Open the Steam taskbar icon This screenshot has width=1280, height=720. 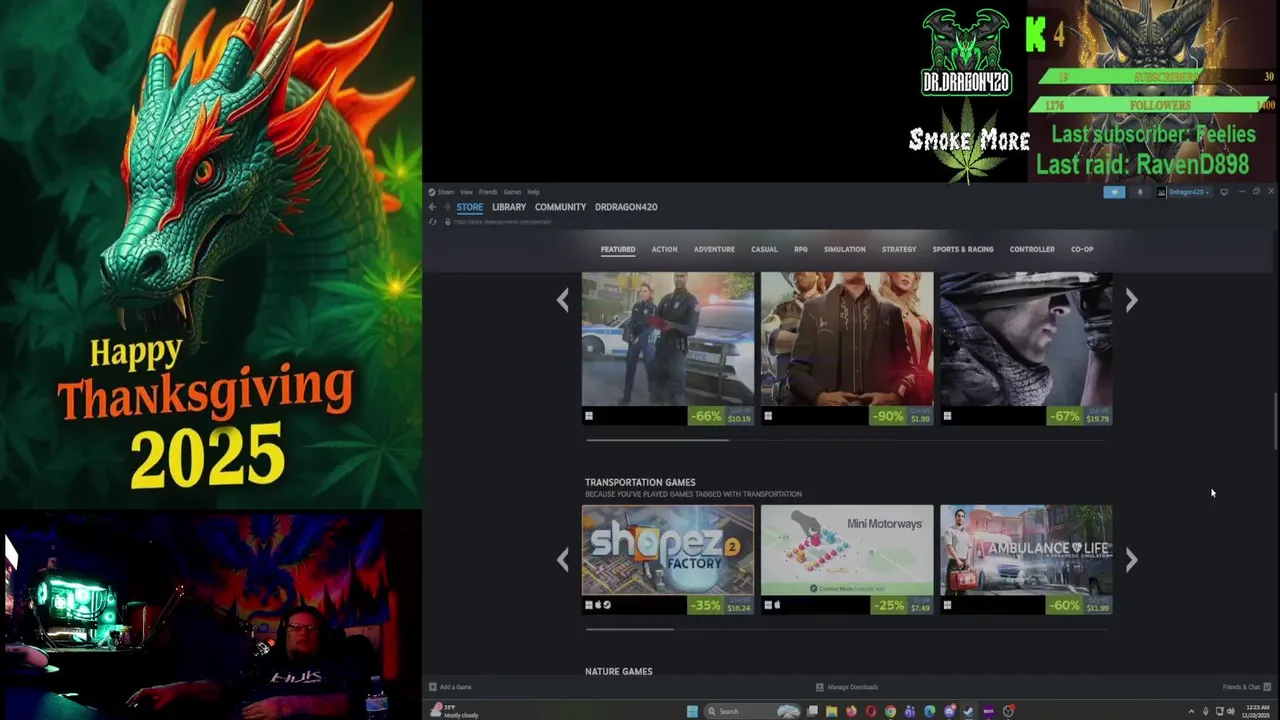click(x=969, y=711)
